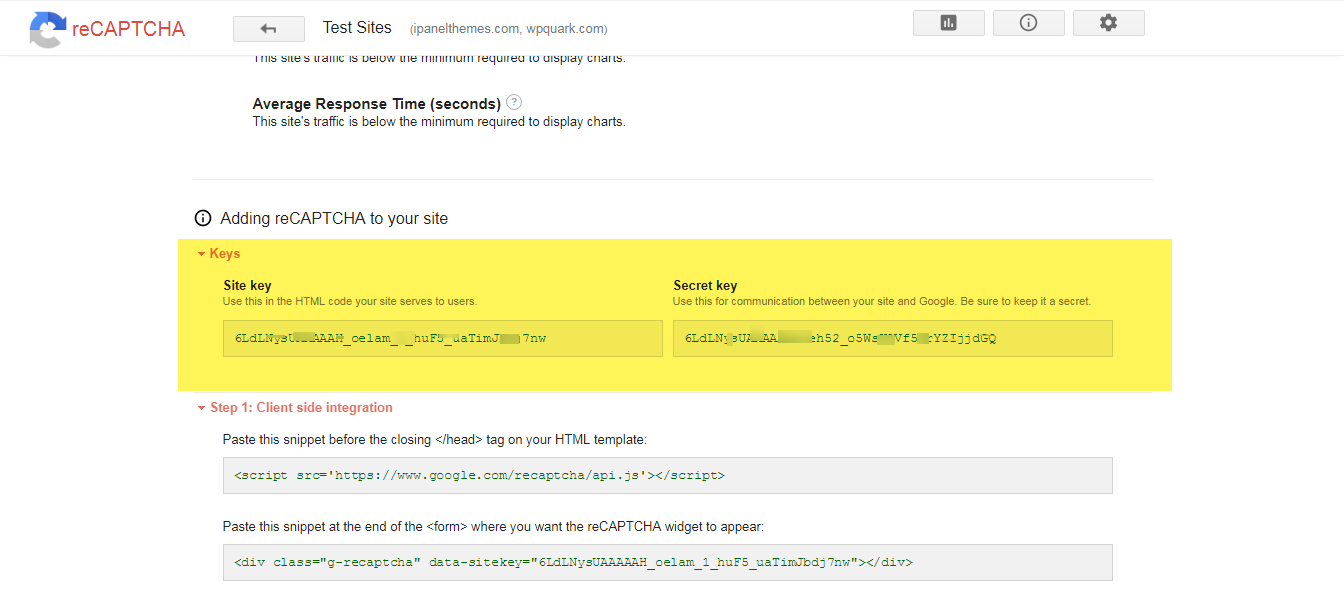Open the analytics bar chart button

tap(949, 23)
